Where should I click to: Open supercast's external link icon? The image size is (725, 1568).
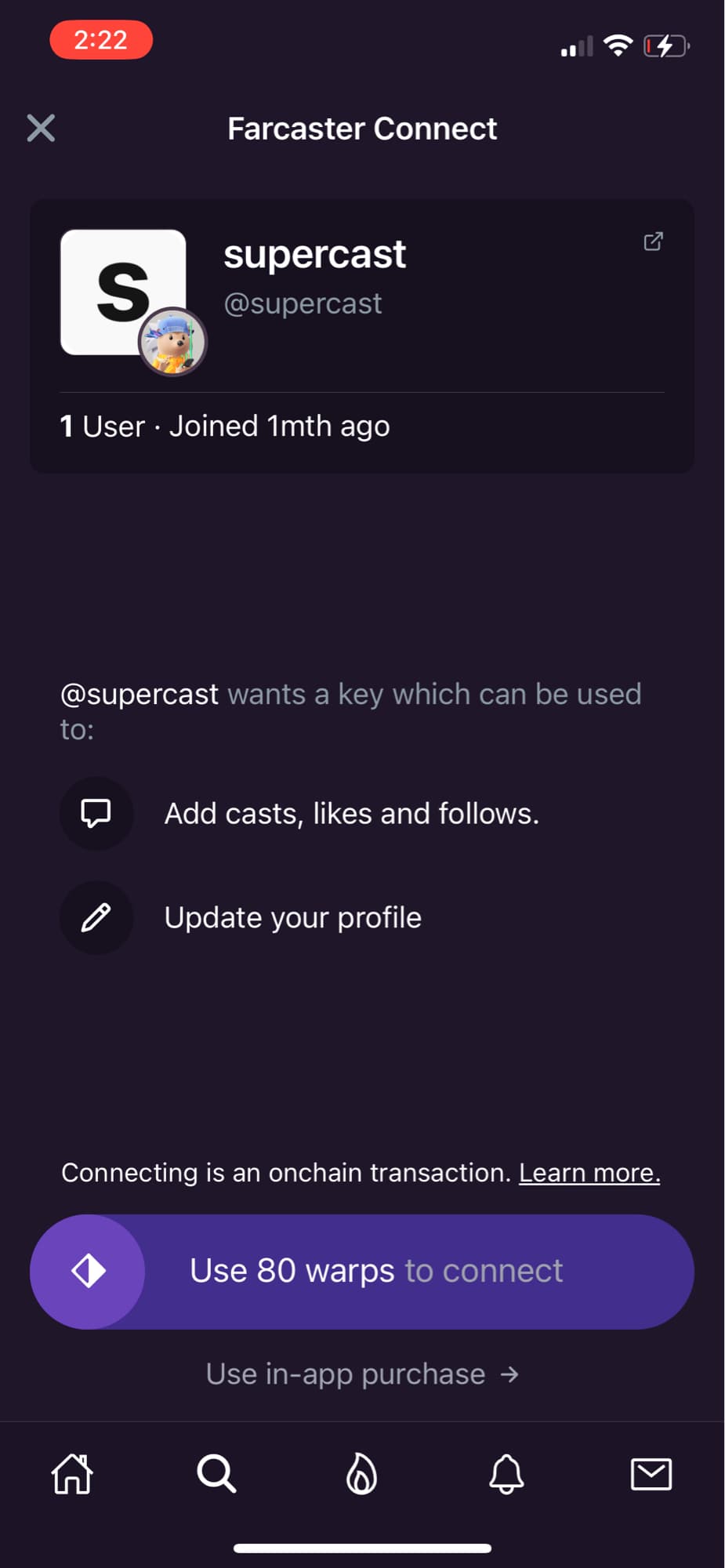tap(653, 241)
